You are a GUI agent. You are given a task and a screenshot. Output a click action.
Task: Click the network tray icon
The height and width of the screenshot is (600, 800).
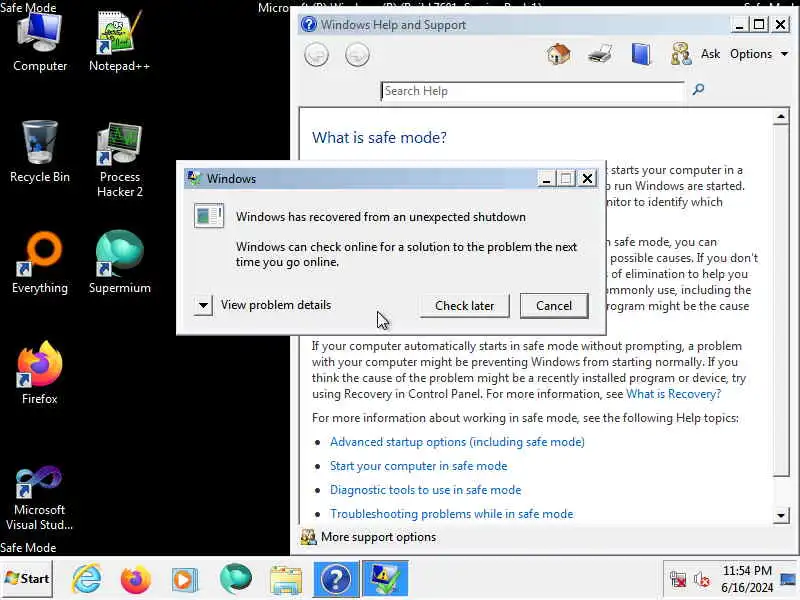pyautogui.click(x=678, y=580)
